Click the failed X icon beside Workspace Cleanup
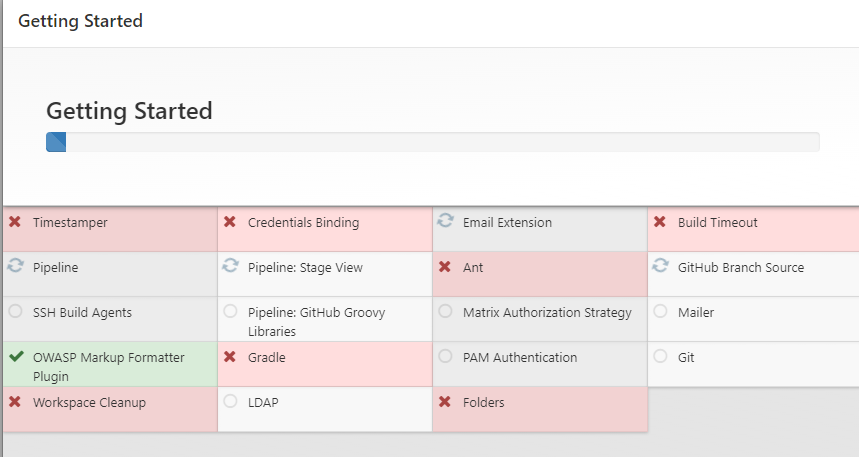 (x=15, y=401)
